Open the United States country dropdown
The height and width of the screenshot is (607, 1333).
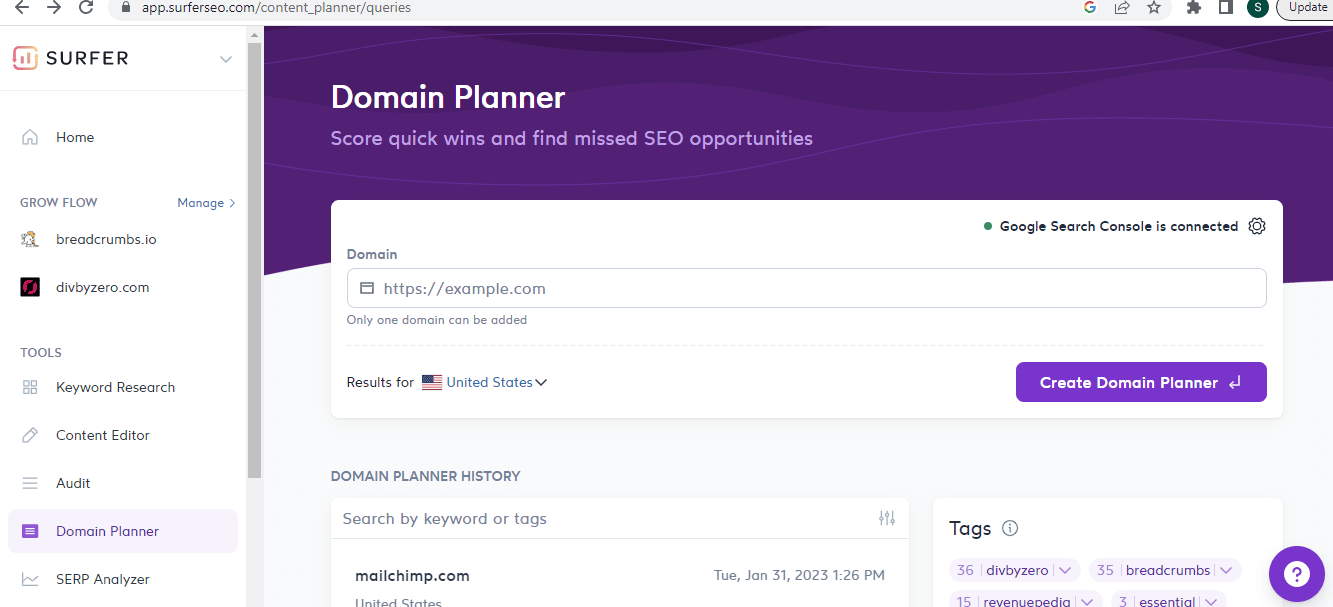pos(496,382)
